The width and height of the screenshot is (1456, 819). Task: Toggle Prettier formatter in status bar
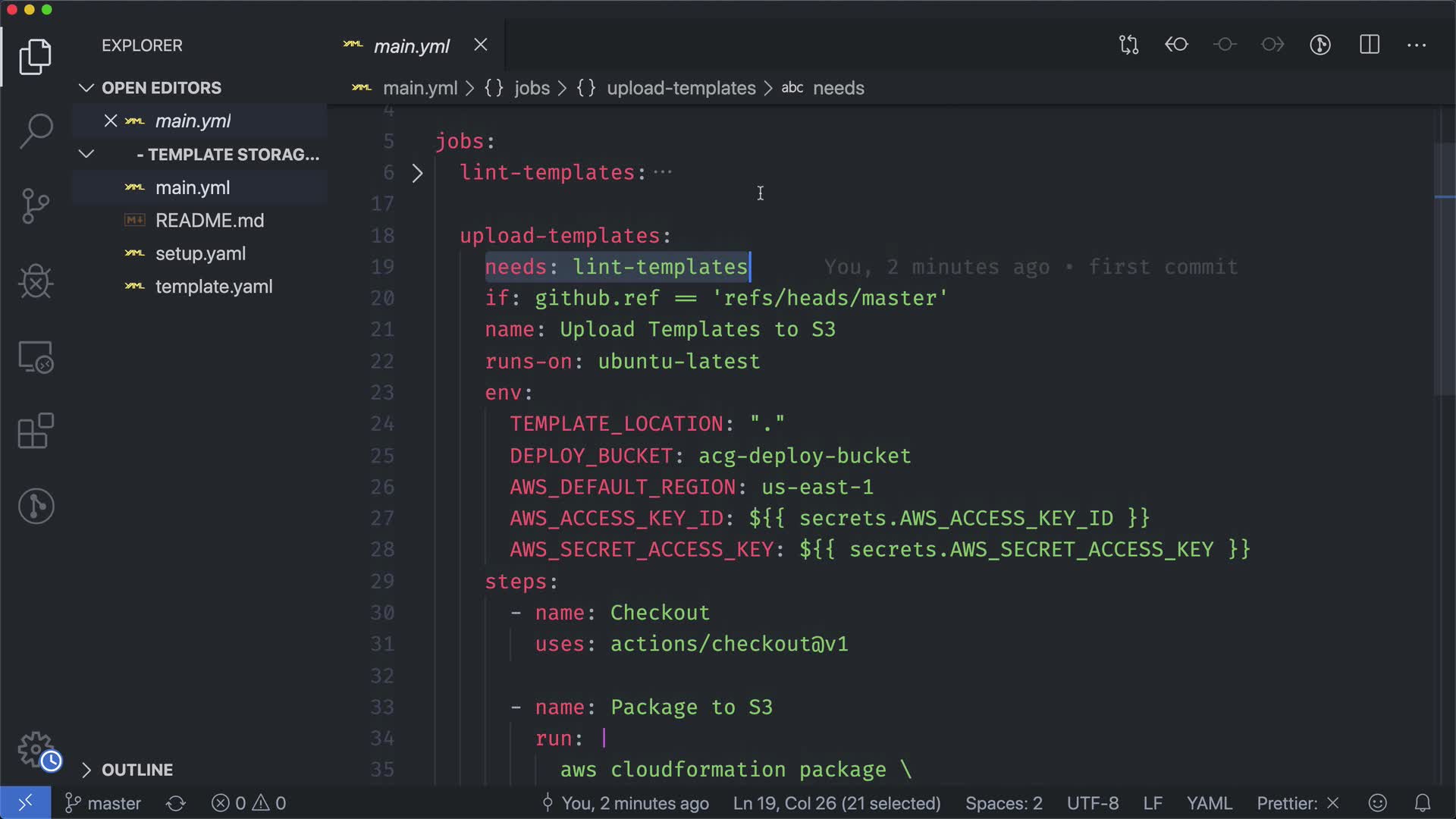click(1298, 803)
